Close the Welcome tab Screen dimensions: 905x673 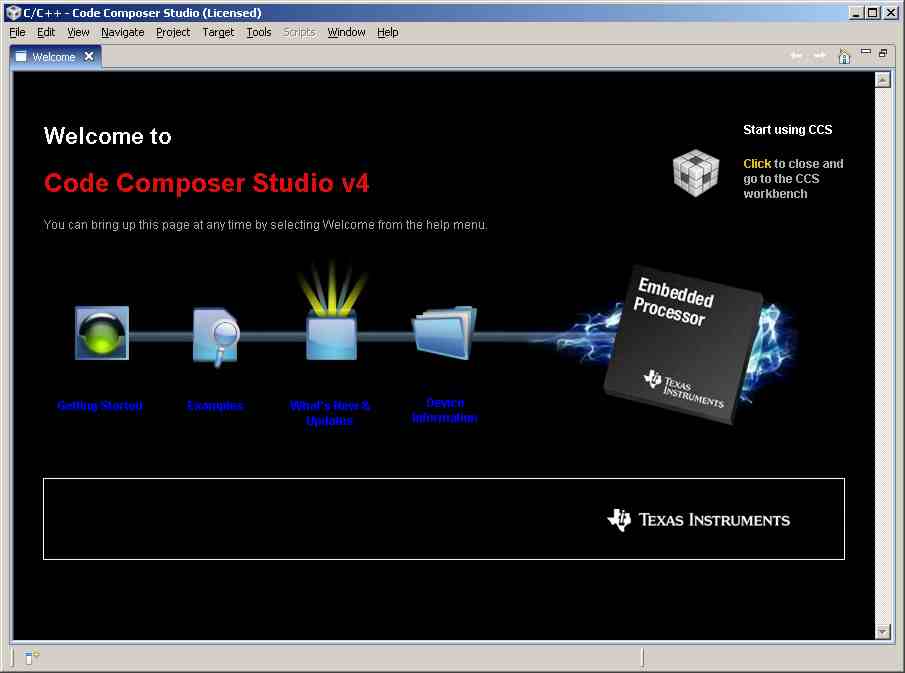(89, 56)
